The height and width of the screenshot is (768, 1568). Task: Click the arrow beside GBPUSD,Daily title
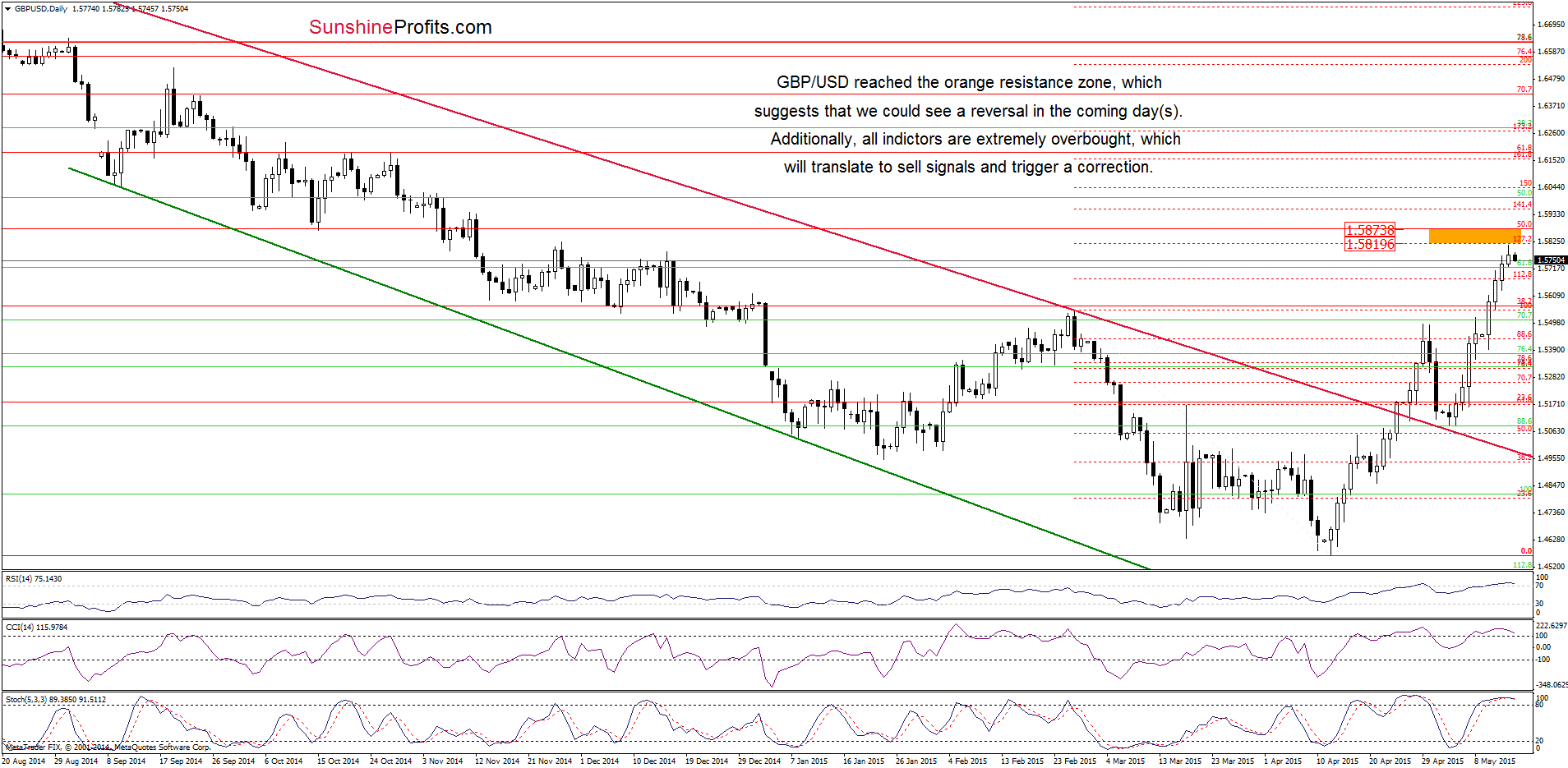pos(8,9)
